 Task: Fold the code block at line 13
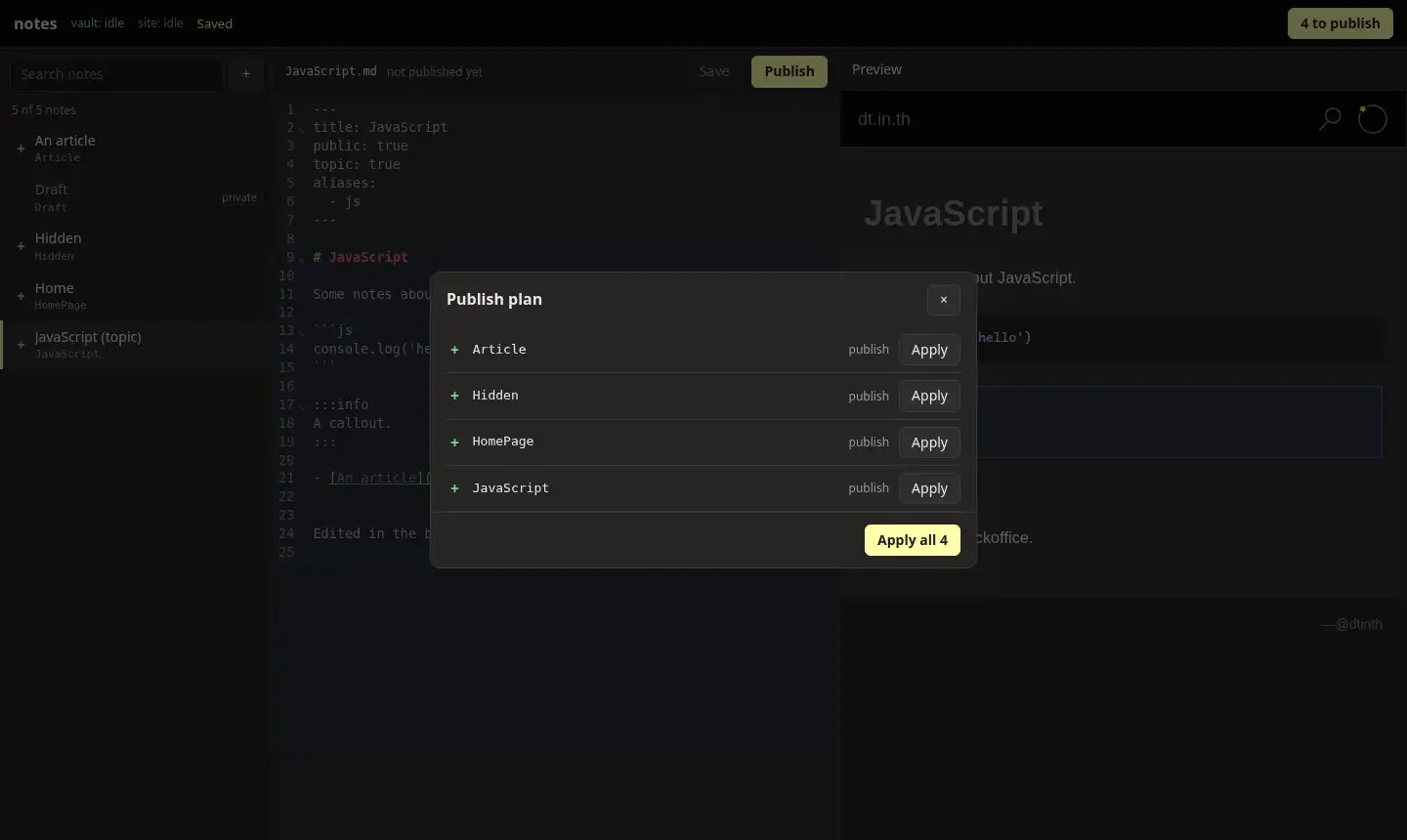coord(302,332)
